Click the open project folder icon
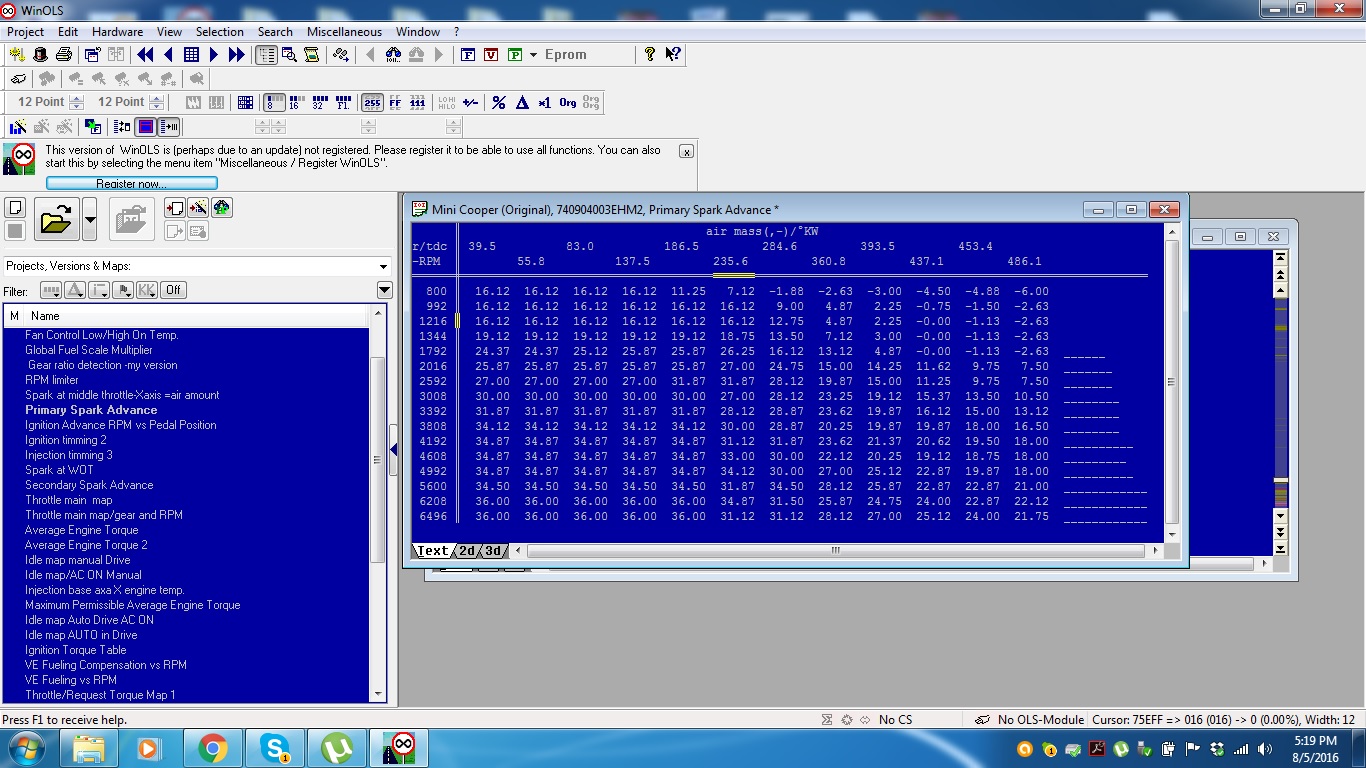The height and width of the screenshot is (768, 1366). [56, 219]
